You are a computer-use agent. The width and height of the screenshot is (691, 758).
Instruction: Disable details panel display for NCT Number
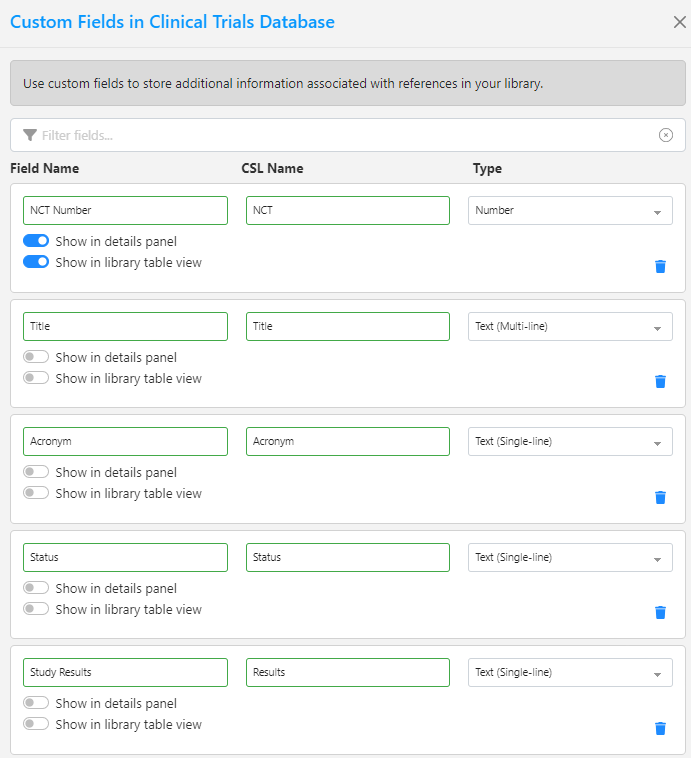(36, 241)
